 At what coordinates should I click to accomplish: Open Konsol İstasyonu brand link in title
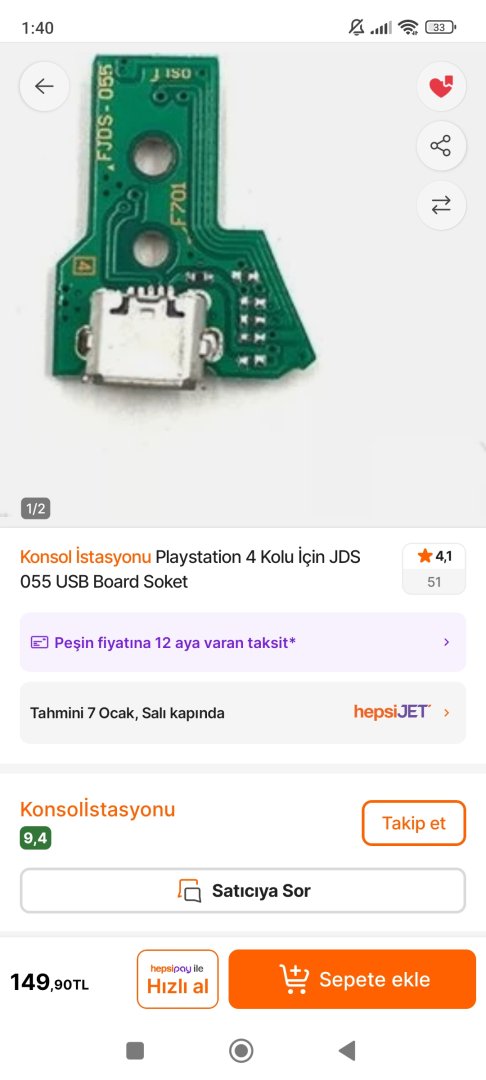click(85, 557)
